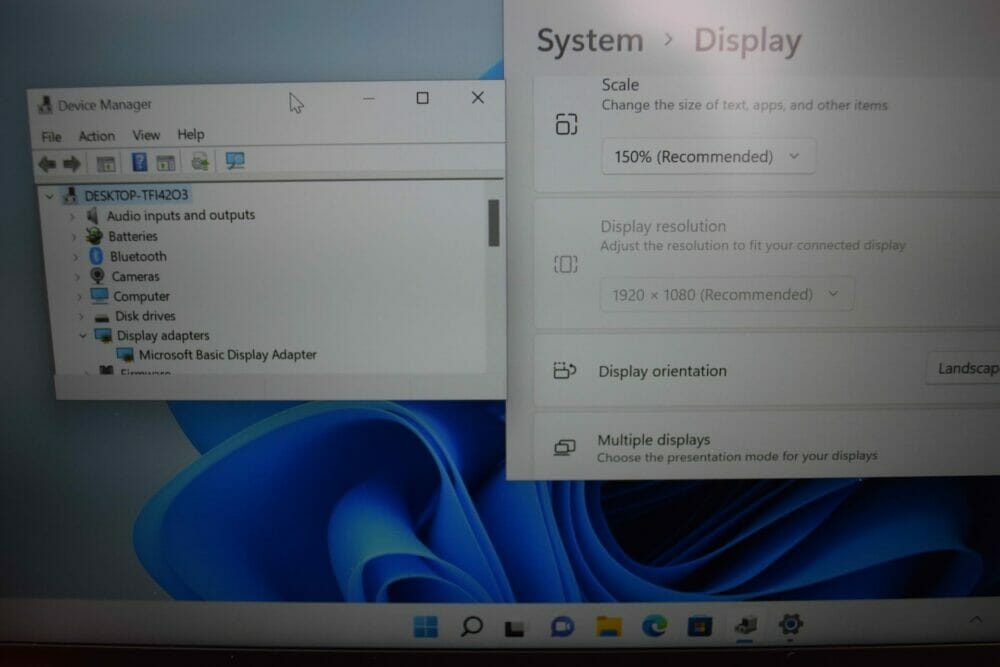Screen dimensions: 1000x667
Task: Switch to Device Manager via taskbar icon
Action: (745, 626)
